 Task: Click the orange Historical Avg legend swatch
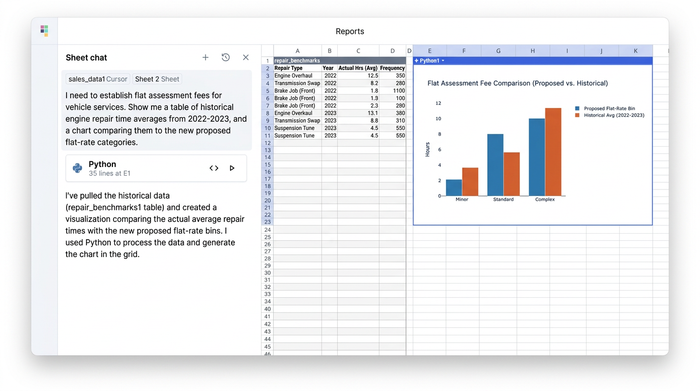pyautogui.click(x=577, y=115)
